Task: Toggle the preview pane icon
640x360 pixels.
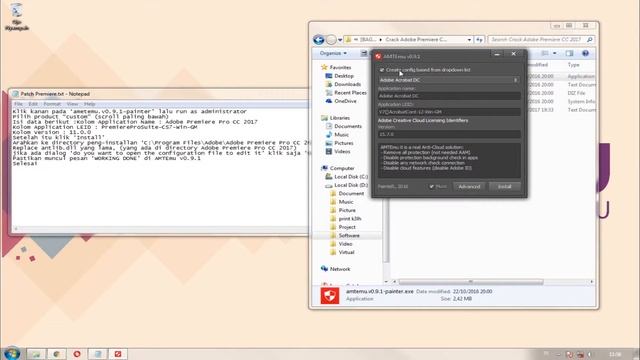Action: pos(569,53)
